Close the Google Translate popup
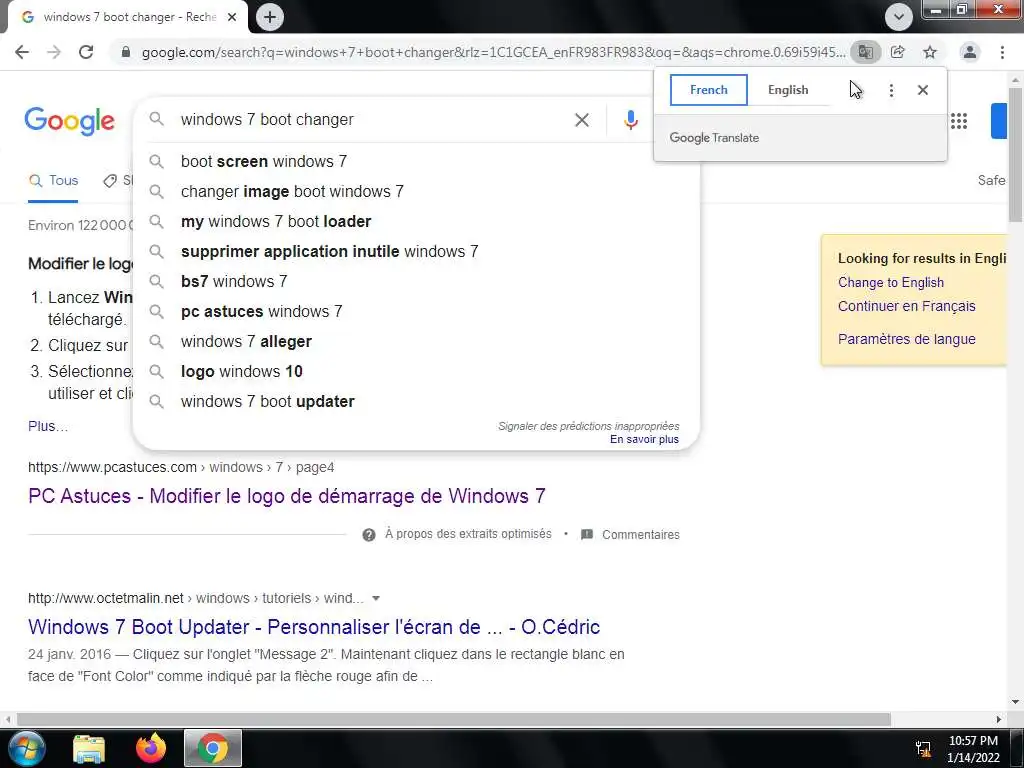This screenshot has height=768, width=1024. 923,90
